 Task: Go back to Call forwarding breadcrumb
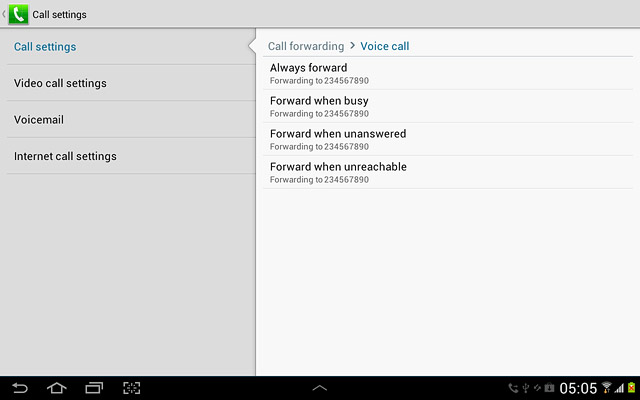pyautogui.click(x=306, y=46)
